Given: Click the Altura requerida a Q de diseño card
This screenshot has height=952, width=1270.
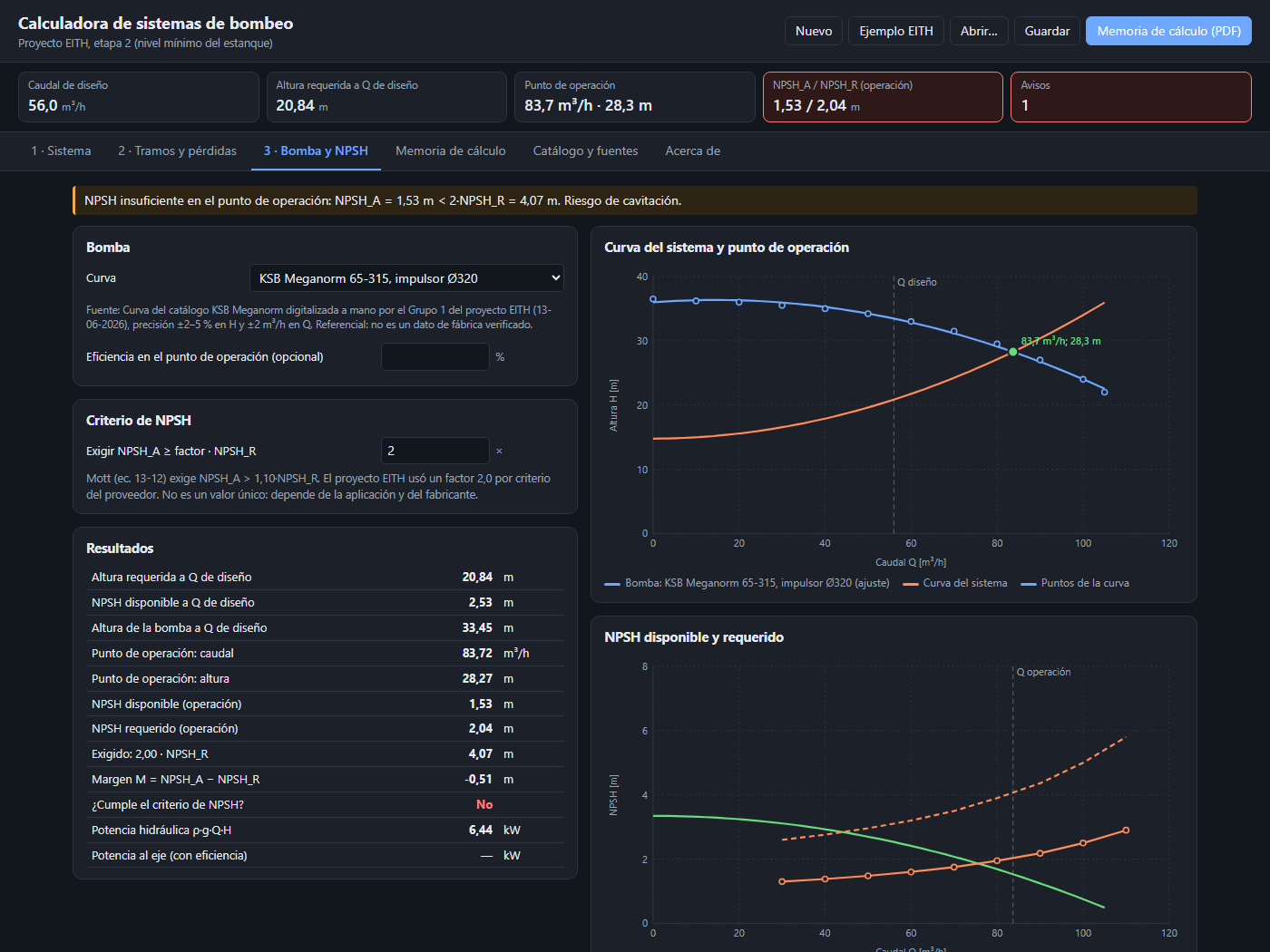Looking at the screenshot, I should click(x=386, y=97).
